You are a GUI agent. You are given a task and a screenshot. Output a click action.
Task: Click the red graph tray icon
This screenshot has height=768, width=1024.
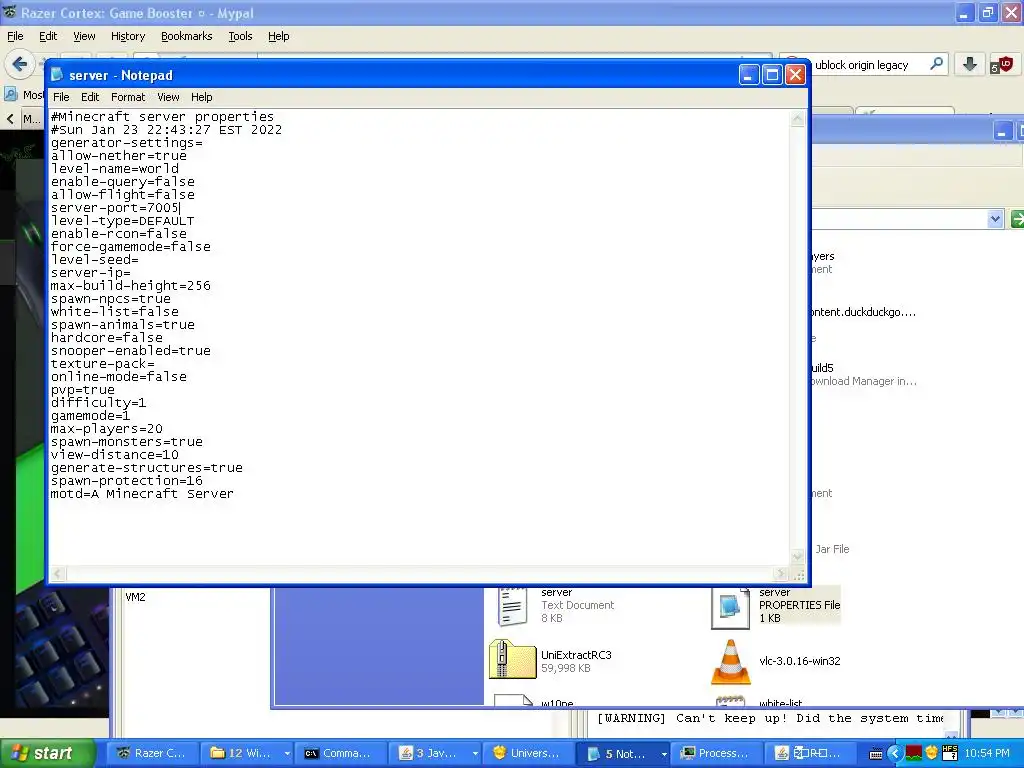(x=914, y=754)
